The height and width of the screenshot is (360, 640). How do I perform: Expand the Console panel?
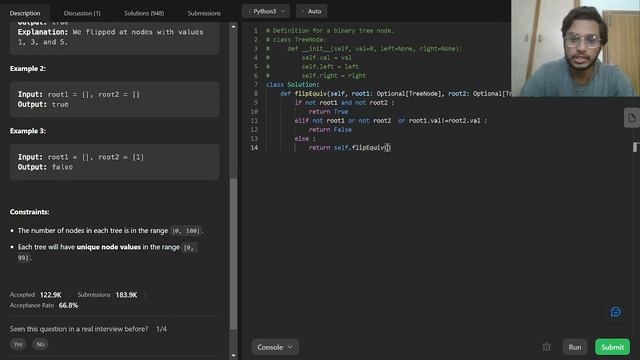coord(275,347)
